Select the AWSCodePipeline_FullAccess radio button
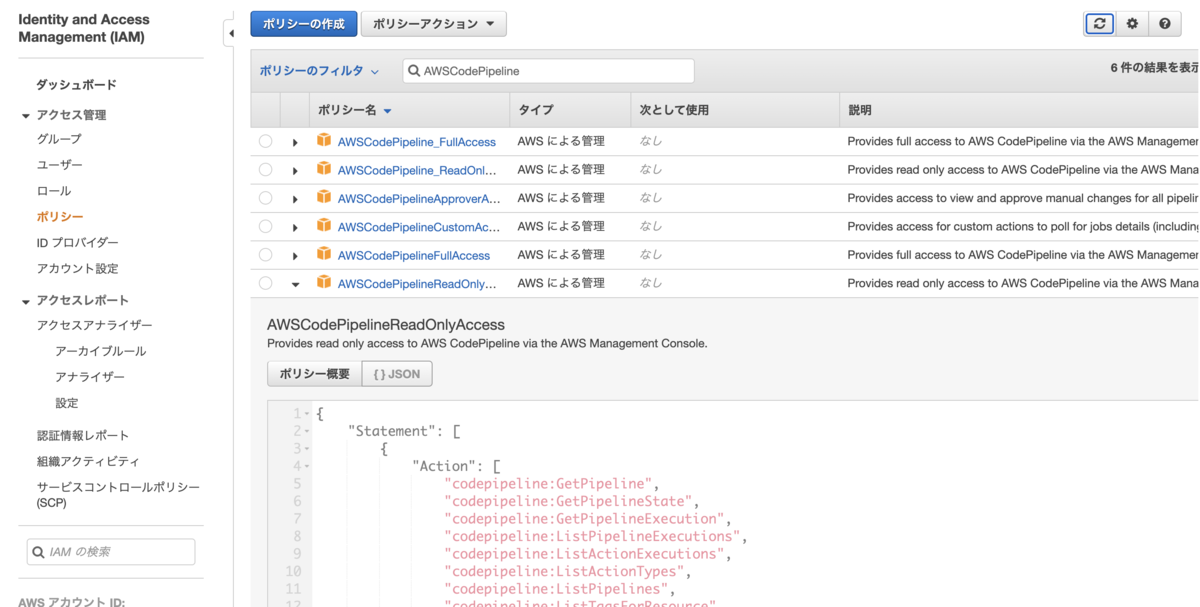 265,142
